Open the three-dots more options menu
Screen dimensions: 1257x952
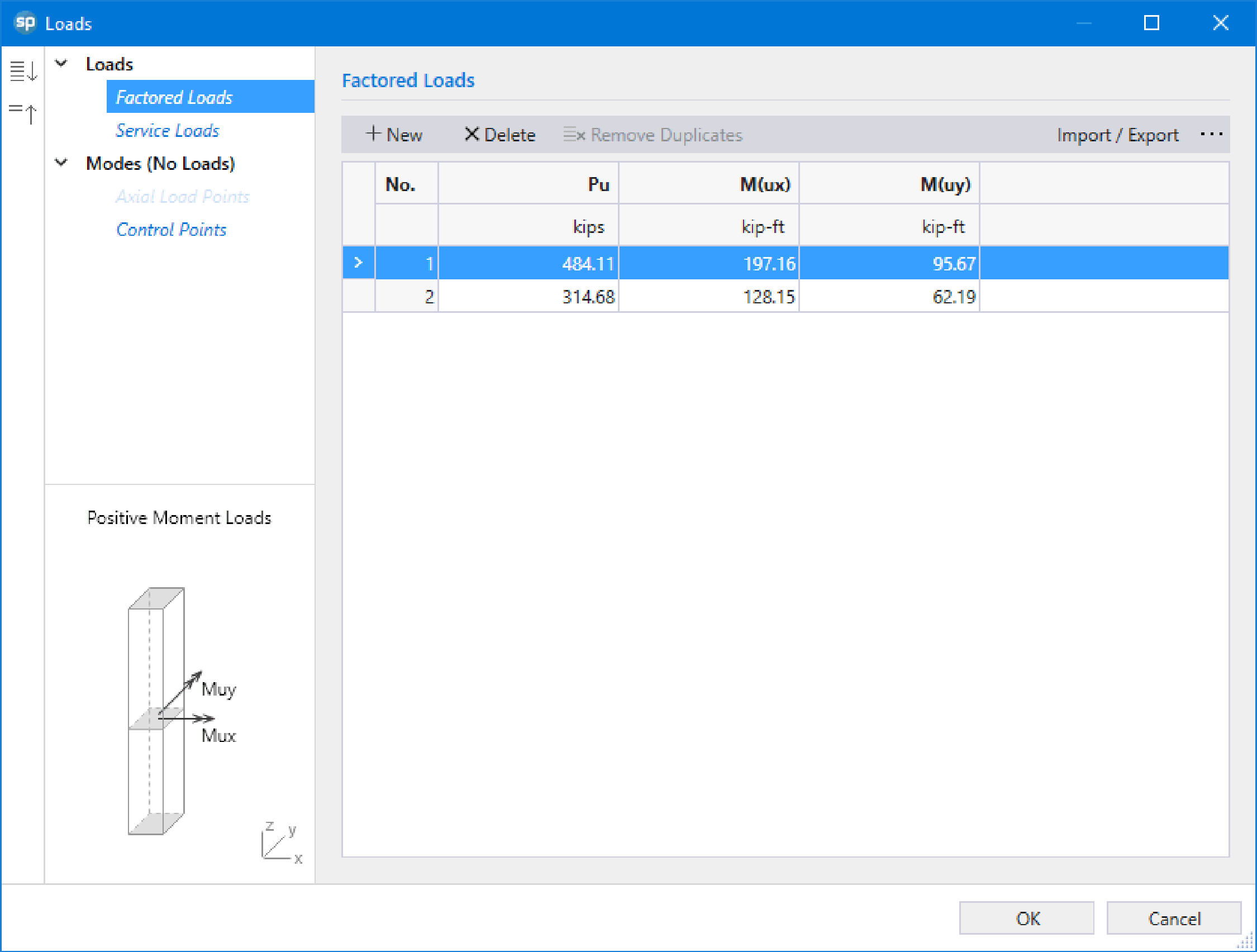pyautogui.click(x=1211, y=135)
